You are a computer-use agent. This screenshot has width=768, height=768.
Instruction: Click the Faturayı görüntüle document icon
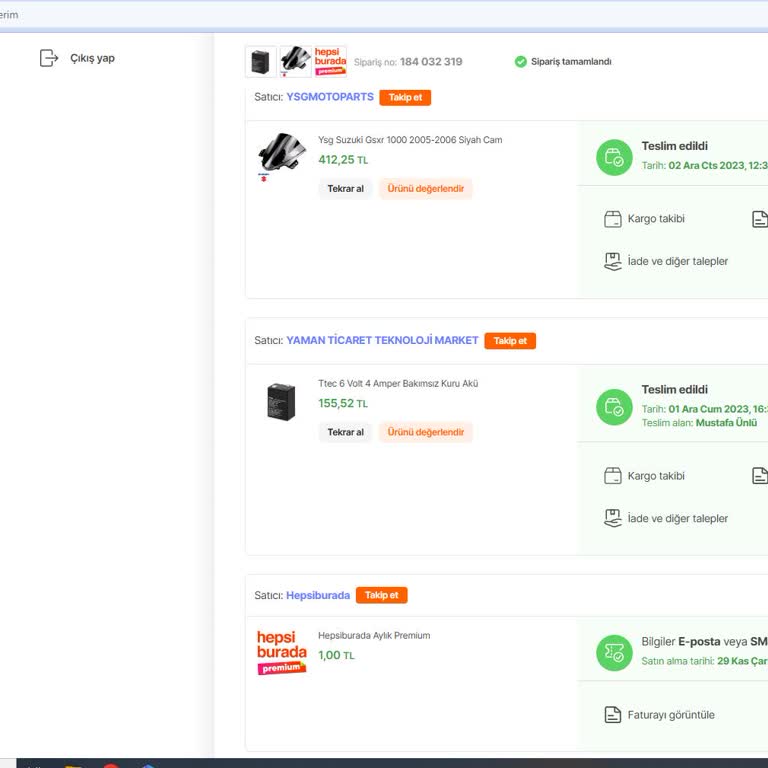tap(613, 715)
